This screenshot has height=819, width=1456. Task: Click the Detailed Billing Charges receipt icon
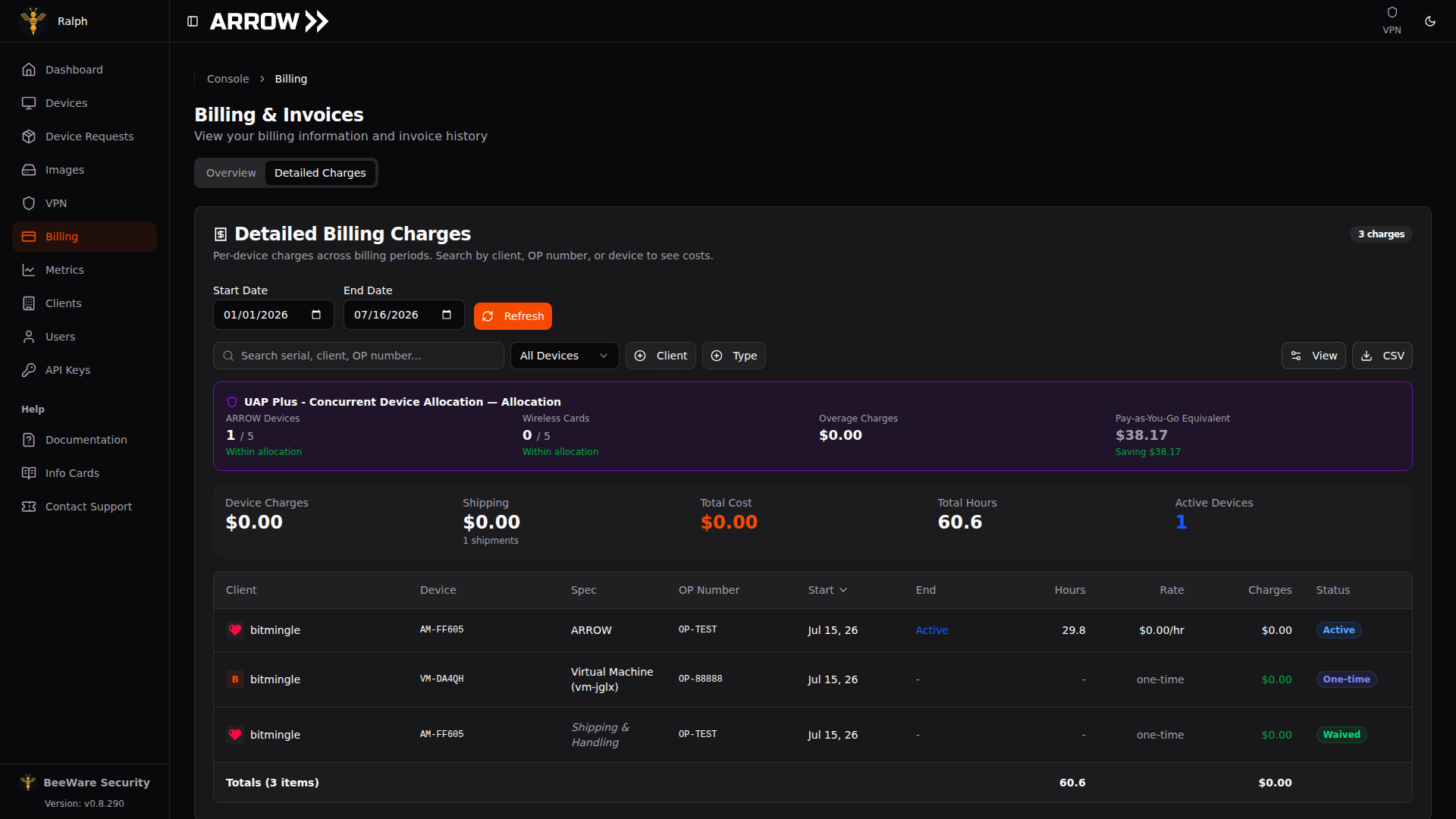pyautogui.click(x=221, y=234)
